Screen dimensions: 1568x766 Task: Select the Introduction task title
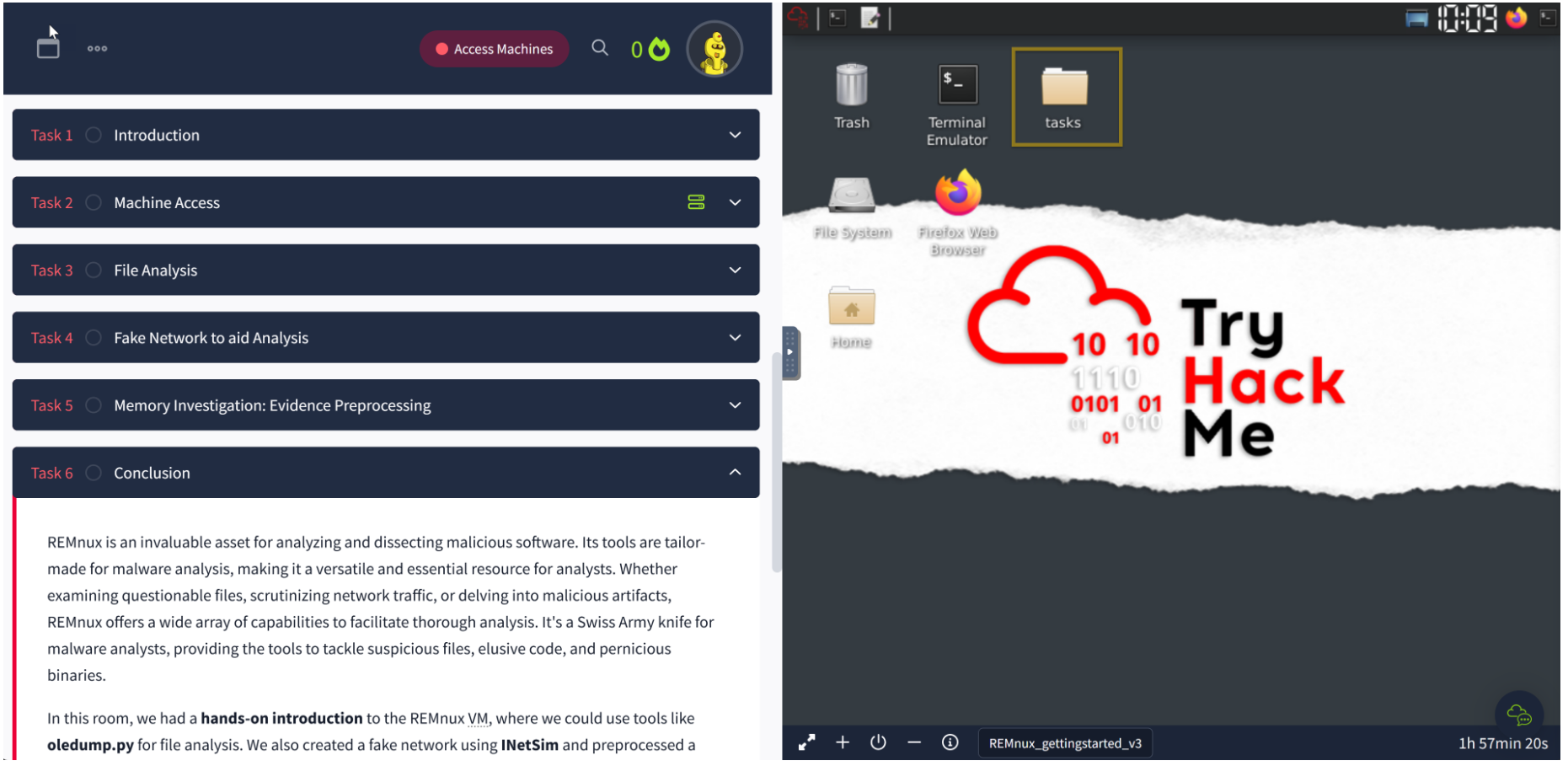[x=157, y=135]
